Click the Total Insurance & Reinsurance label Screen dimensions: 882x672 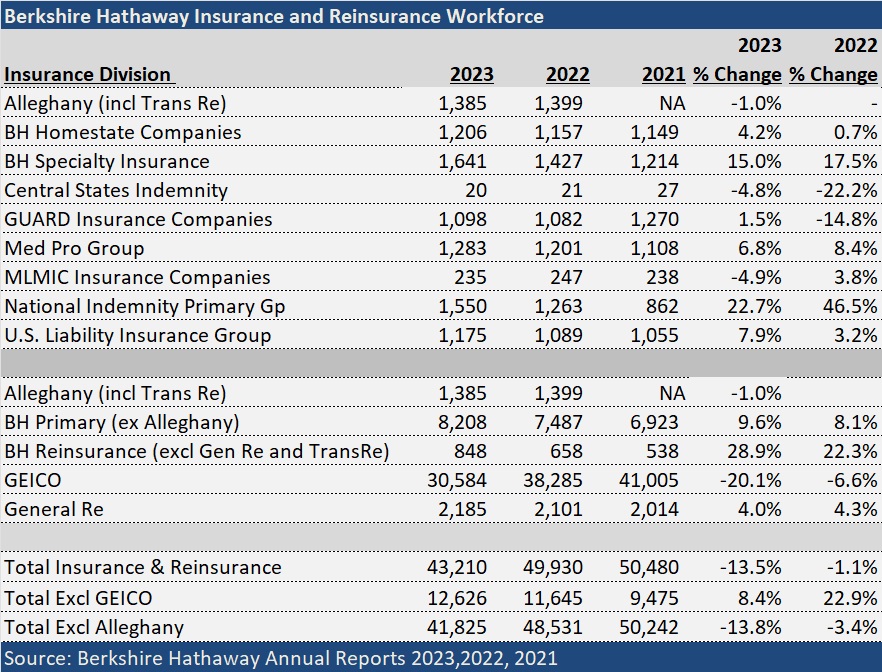[143, 568]
